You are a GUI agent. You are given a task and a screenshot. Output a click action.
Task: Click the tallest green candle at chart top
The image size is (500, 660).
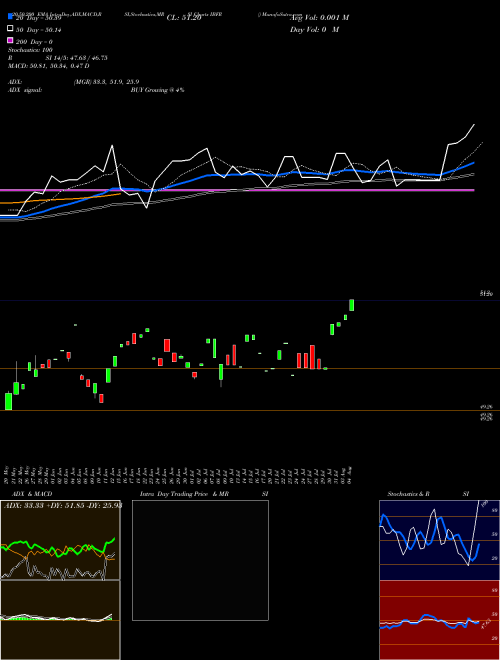point(352,305)
